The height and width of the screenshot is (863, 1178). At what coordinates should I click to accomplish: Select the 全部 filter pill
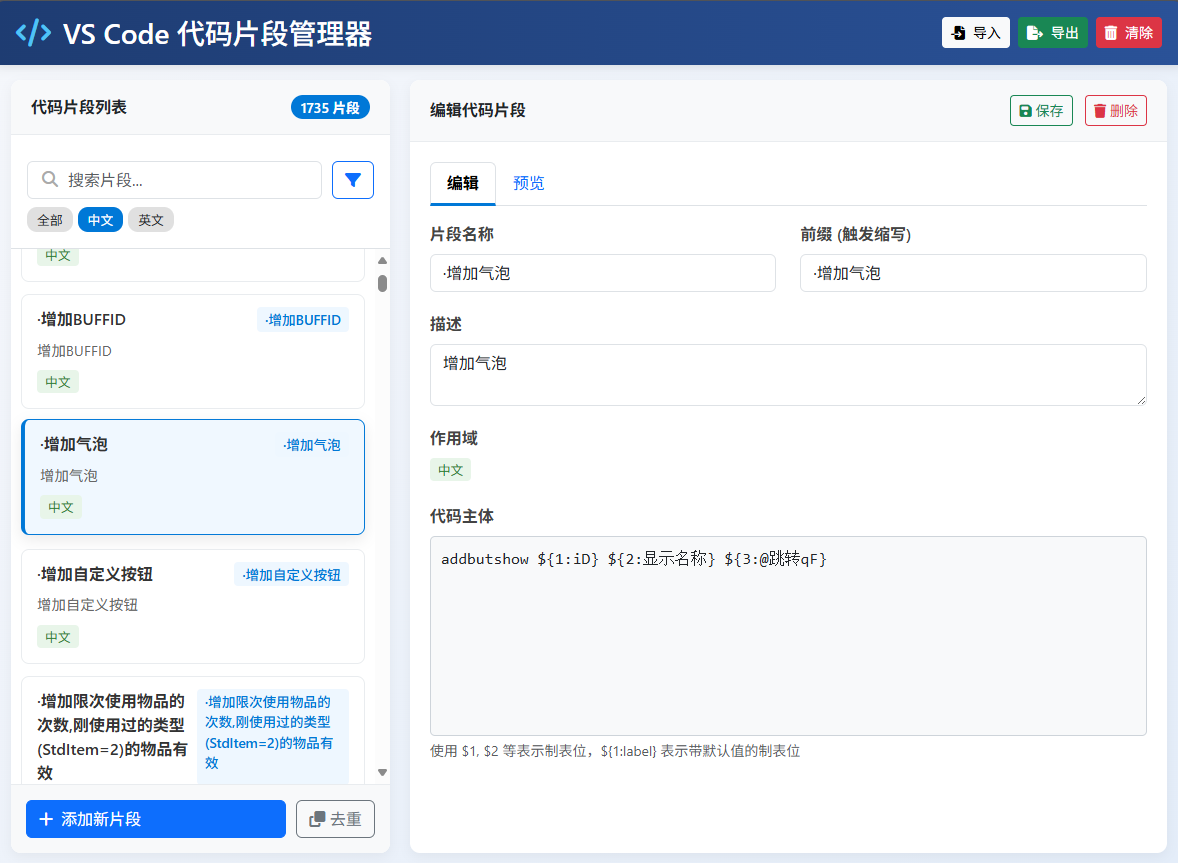click(50, 220)
